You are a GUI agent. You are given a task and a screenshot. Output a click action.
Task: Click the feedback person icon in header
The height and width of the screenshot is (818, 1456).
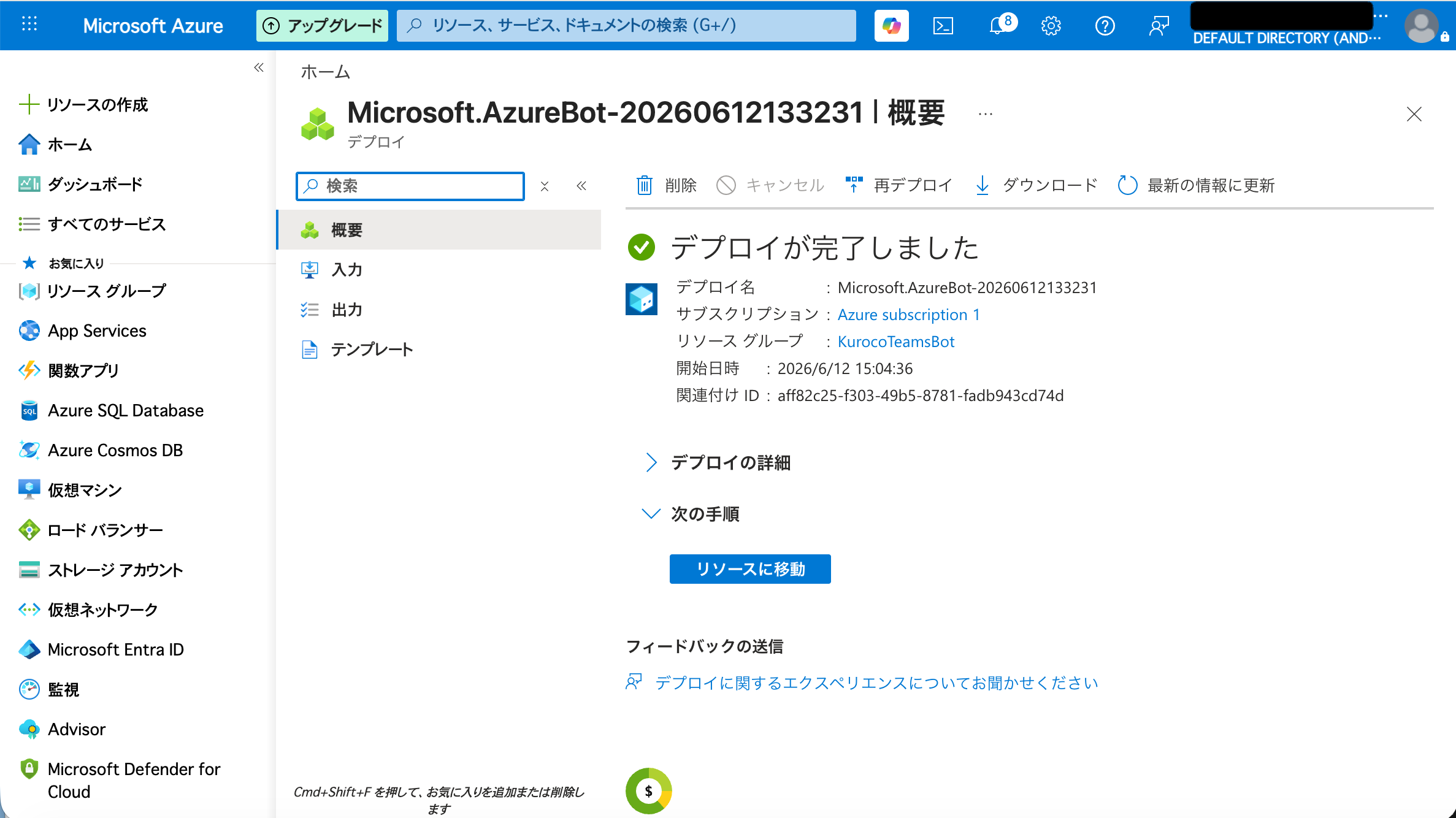pos(1159,26)
